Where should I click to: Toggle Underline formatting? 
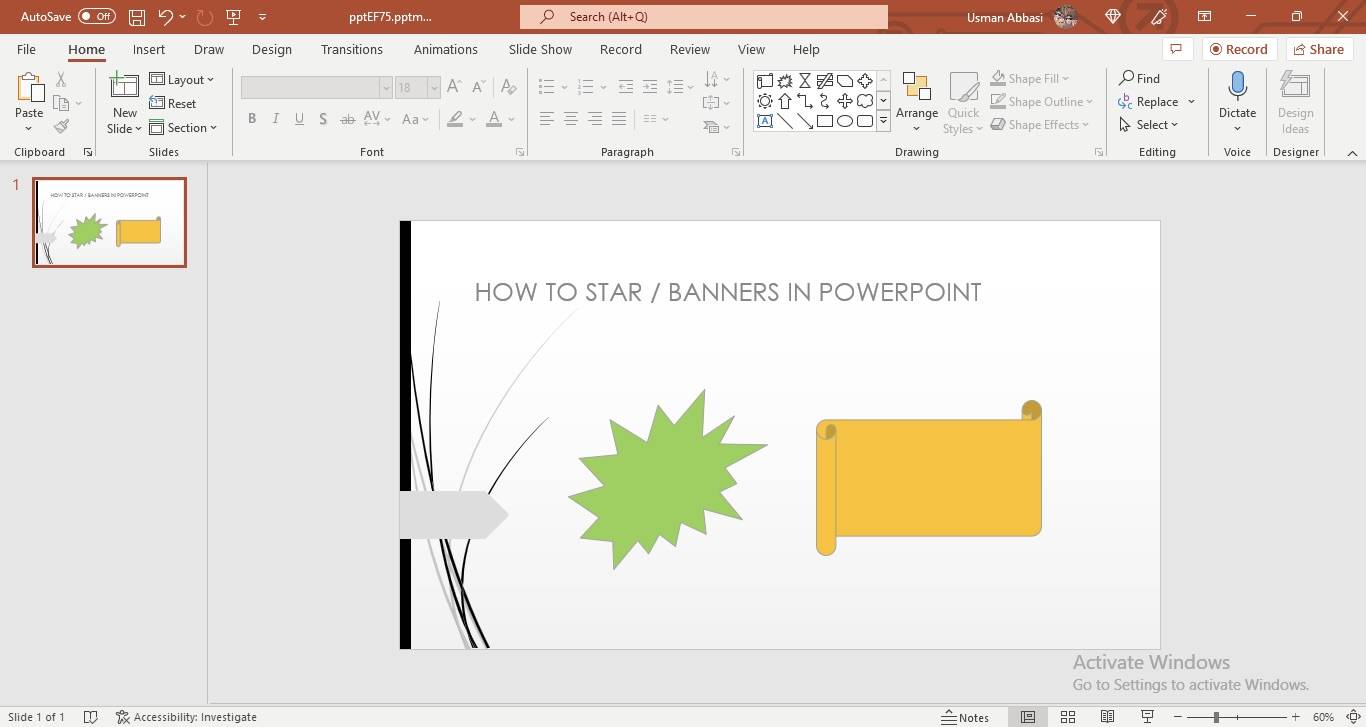[299, 119]
